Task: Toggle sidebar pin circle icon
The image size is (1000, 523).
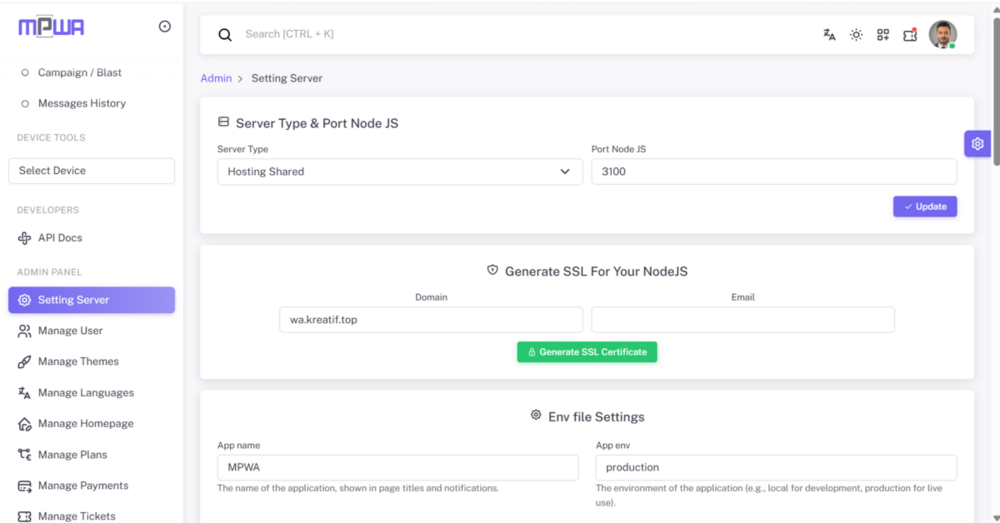Action: pyautogui.click(x=165, y=26)
